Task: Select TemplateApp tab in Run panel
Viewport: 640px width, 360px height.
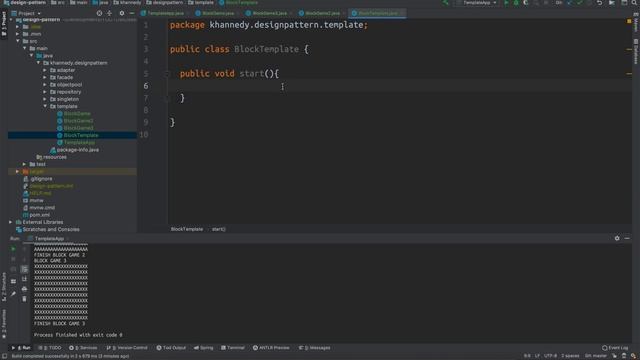Action: point(49,238)
